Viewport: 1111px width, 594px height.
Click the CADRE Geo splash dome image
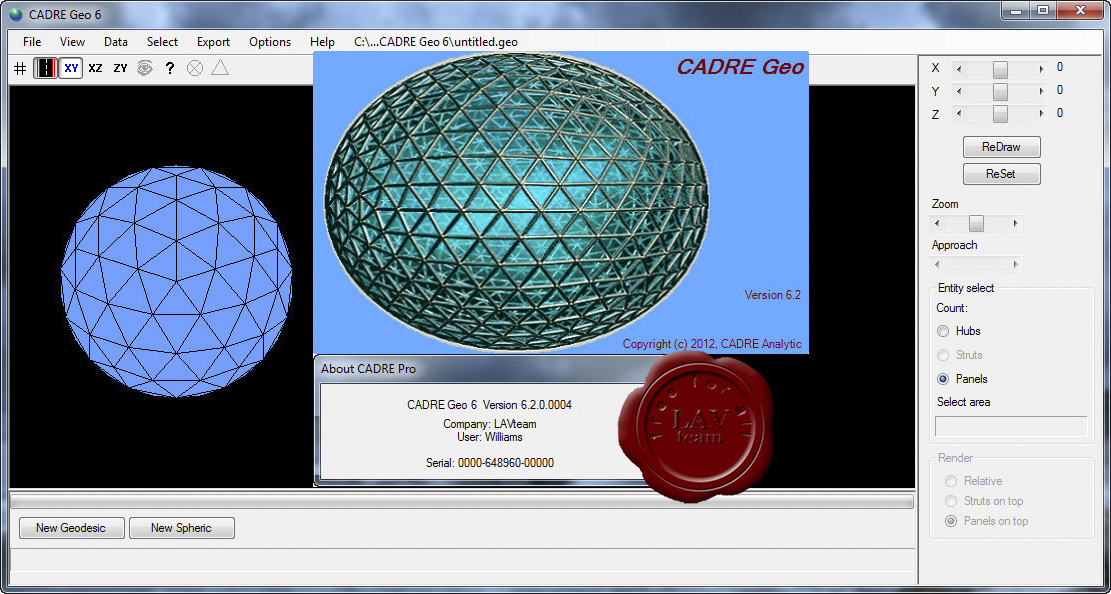(516, 202)
